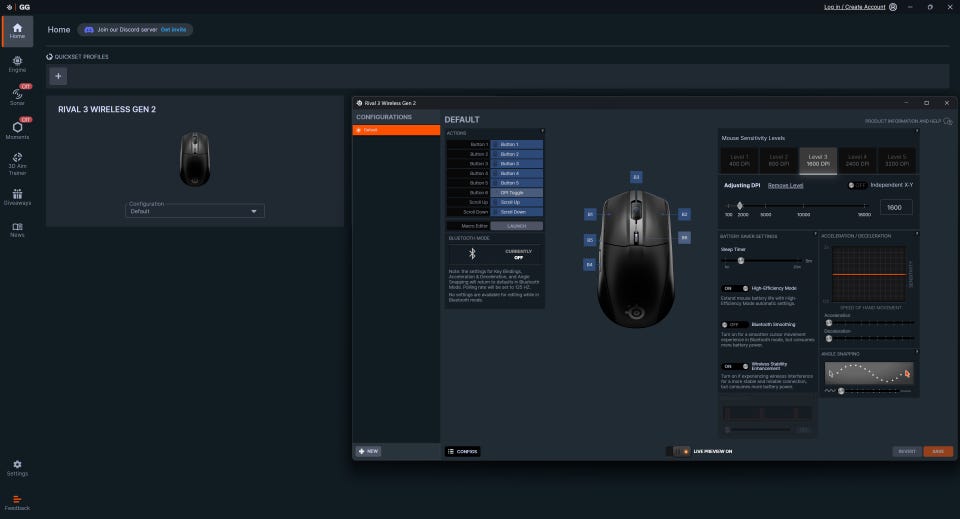Open the Configs list button
The image size is (960, 519).
[462, 451]
